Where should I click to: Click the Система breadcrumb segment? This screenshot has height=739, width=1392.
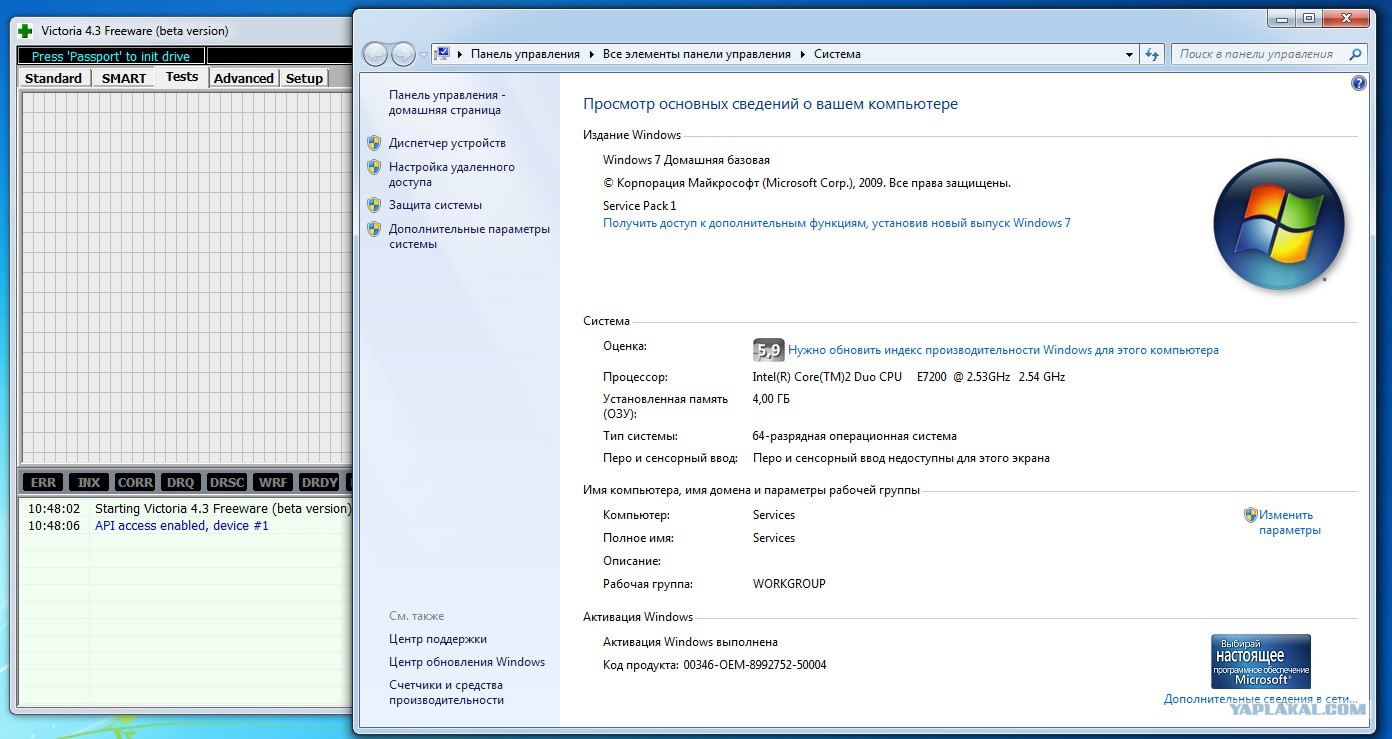(837, 54)
